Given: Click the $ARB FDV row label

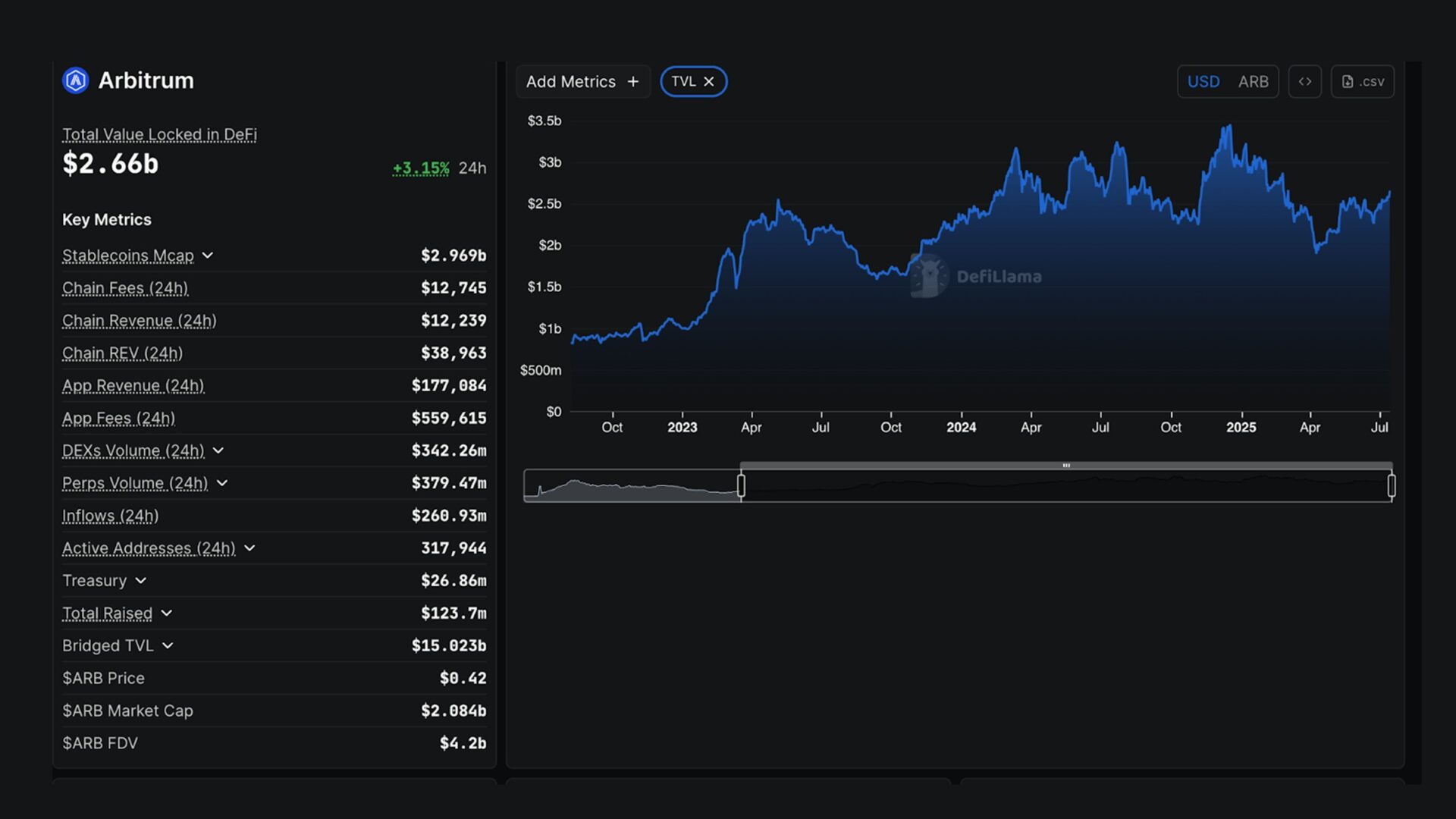Looking at the screenshot, I should click(x=100, y=744).
